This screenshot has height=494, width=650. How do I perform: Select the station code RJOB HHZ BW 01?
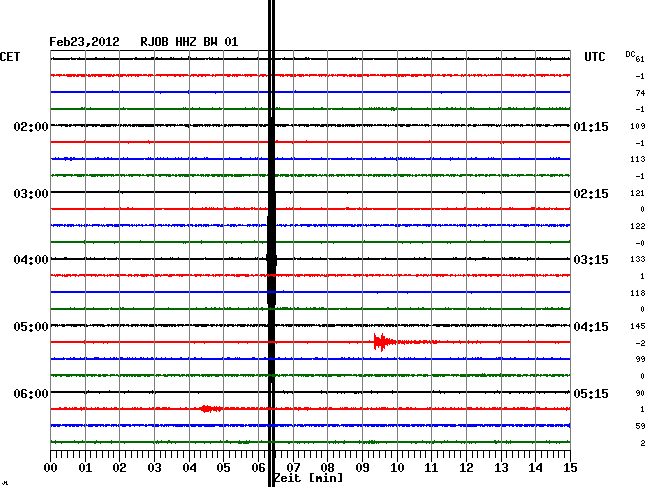click(x=189, y=42)
